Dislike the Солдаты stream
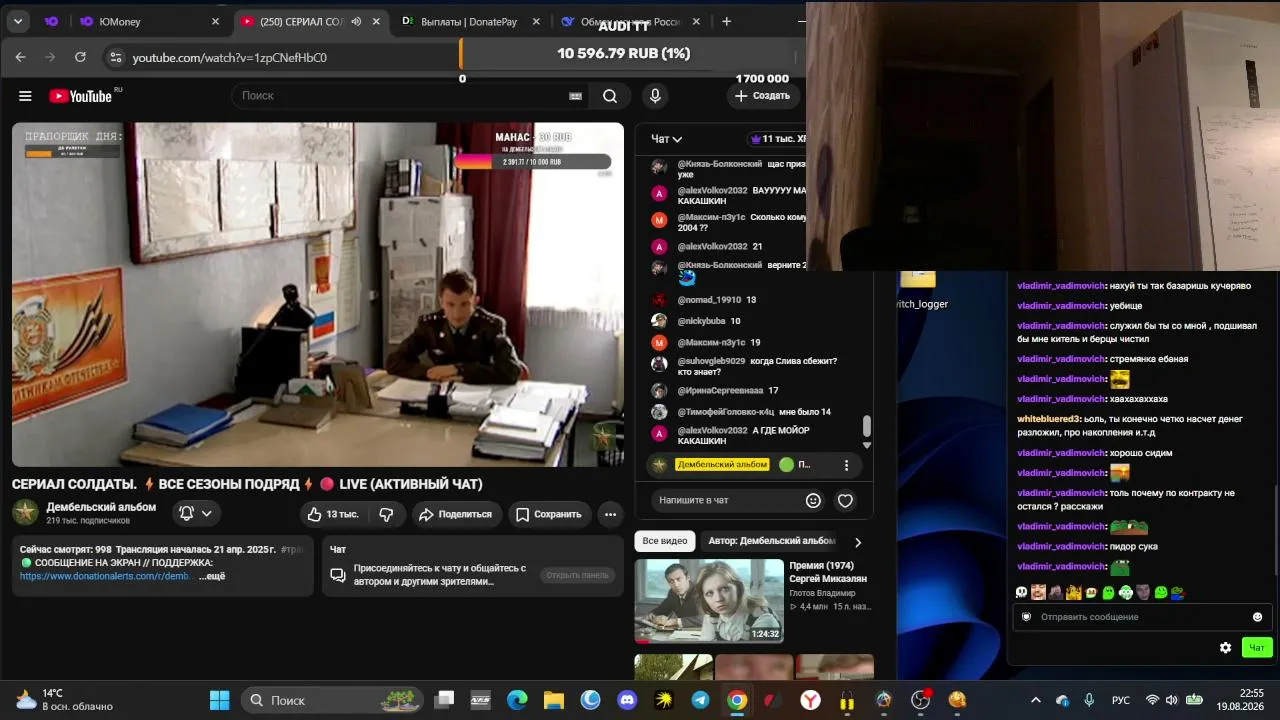1280x720 pixels. [x=386, y=514]
